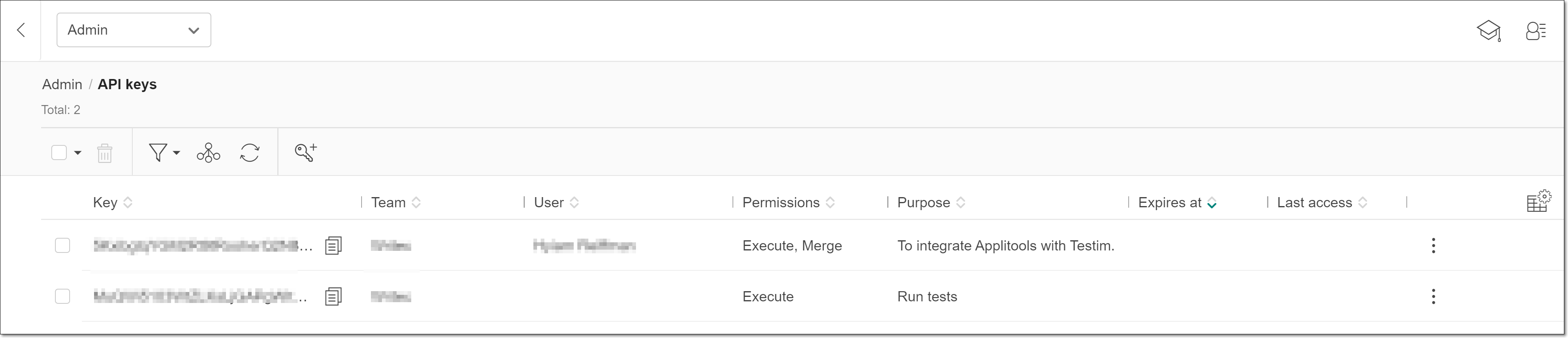Expand the select-all options arrow

[x=78, y=152]
